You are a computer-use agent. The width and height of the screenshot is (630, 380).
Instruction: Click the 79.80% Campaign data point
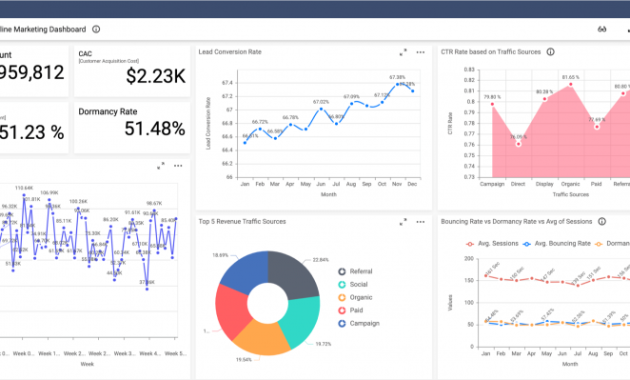492,104
